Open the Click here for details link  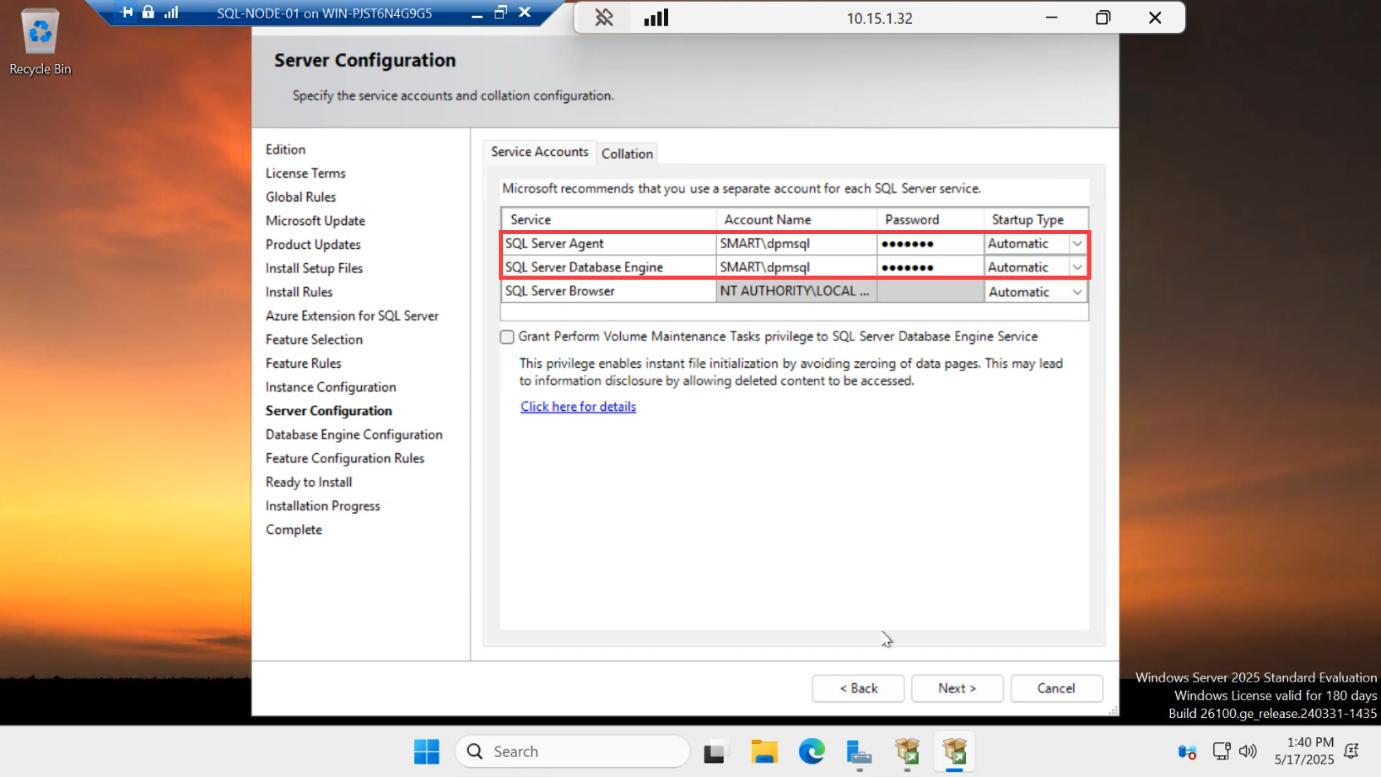(578, 407)
